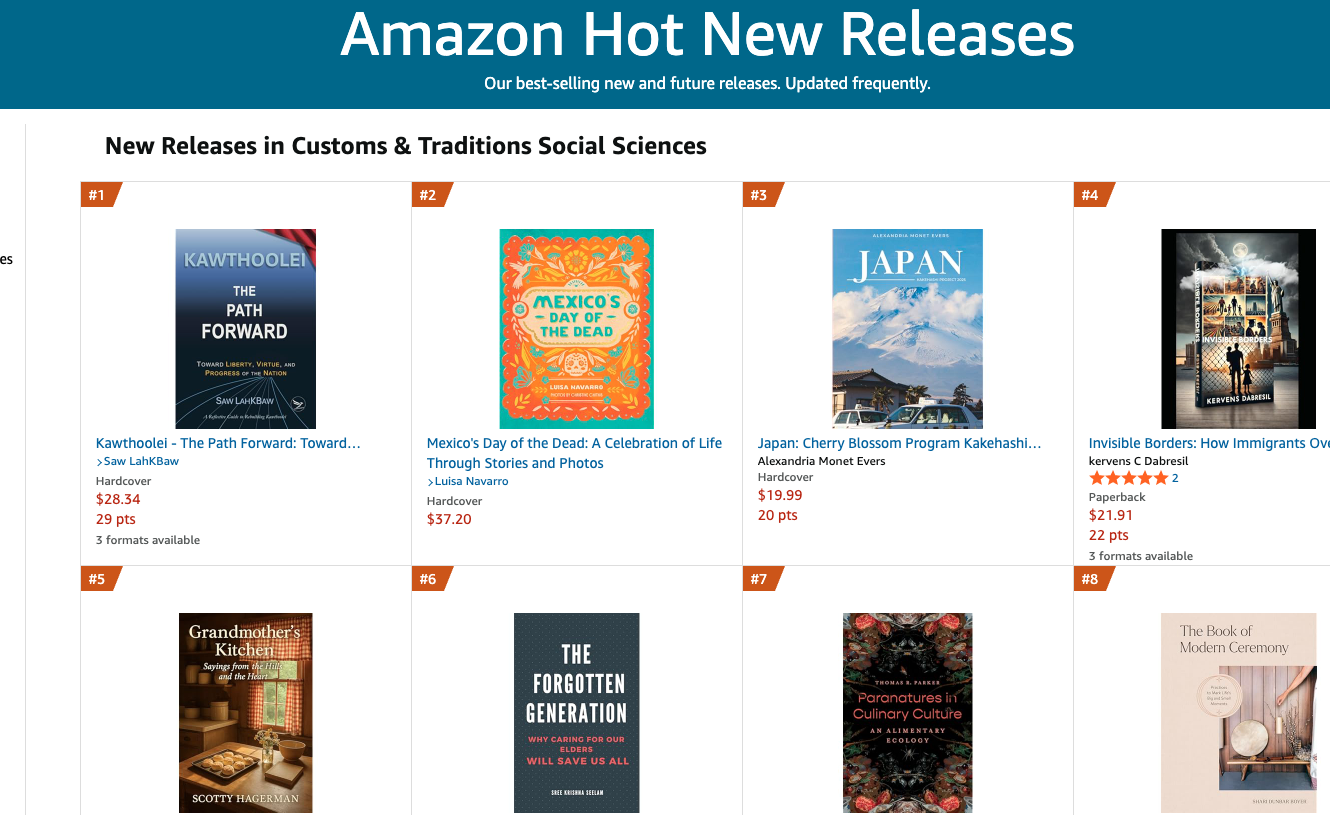
Task: Click the five-star rating for Invisible Borders
Action: [x=1127, y=478]
